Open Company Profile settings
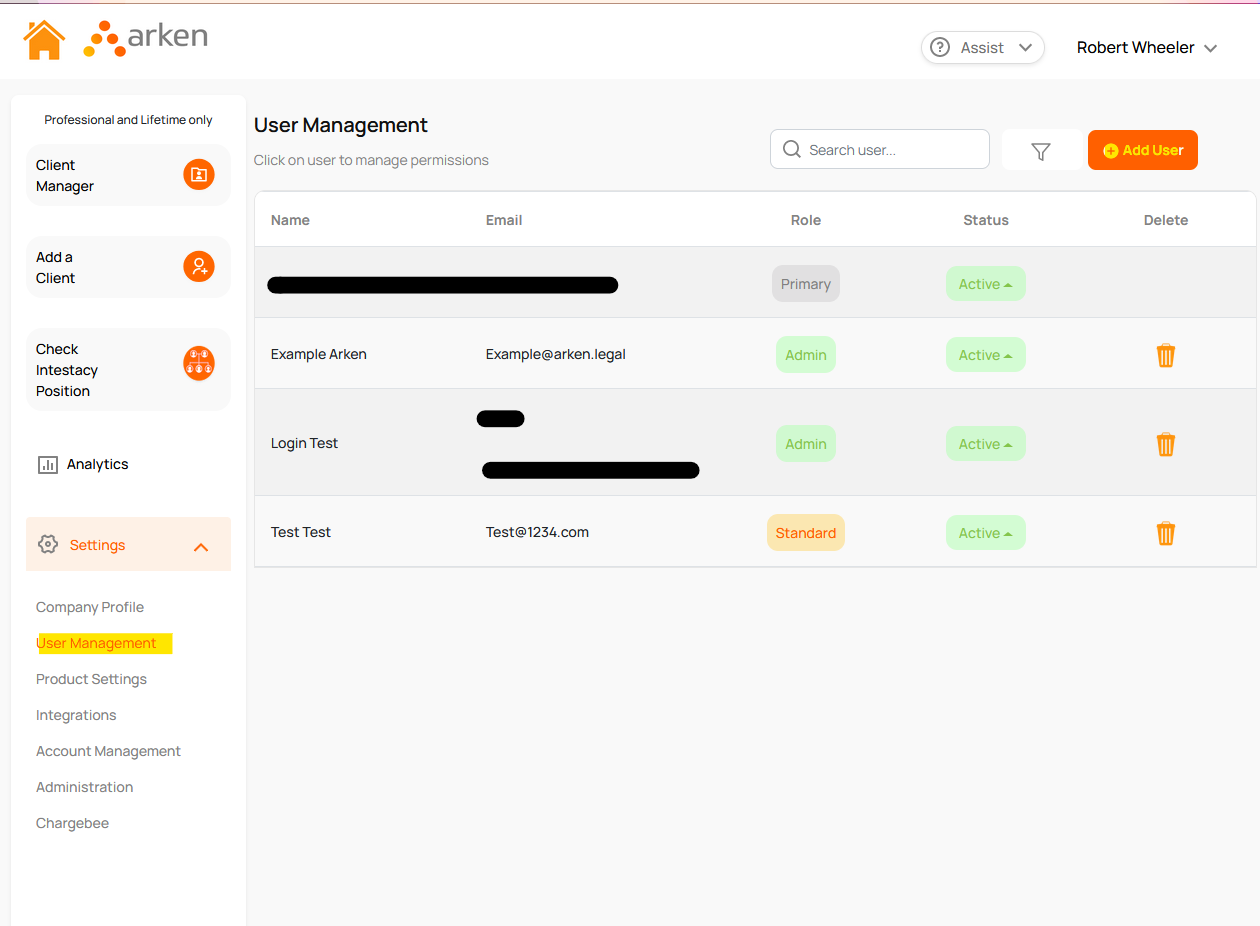The image size is (1260, 926). pos(90,607)
